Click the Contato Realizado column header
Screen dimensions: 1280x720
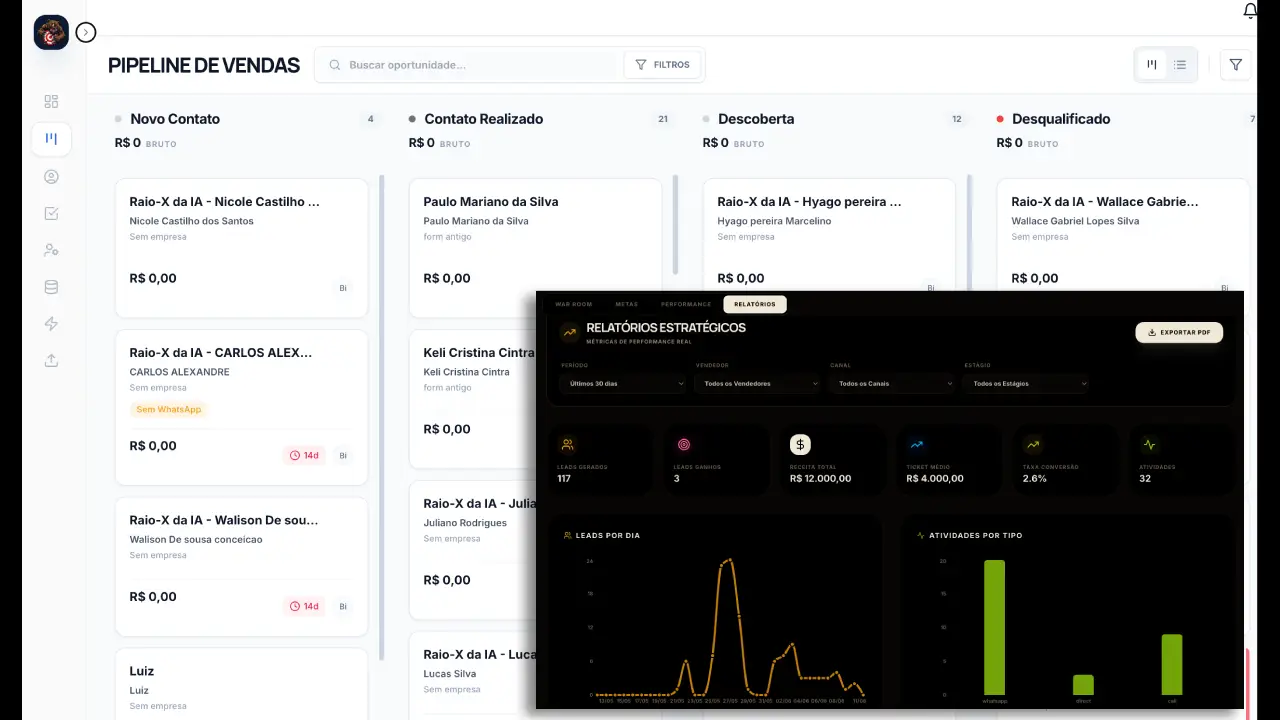point(483,119)
